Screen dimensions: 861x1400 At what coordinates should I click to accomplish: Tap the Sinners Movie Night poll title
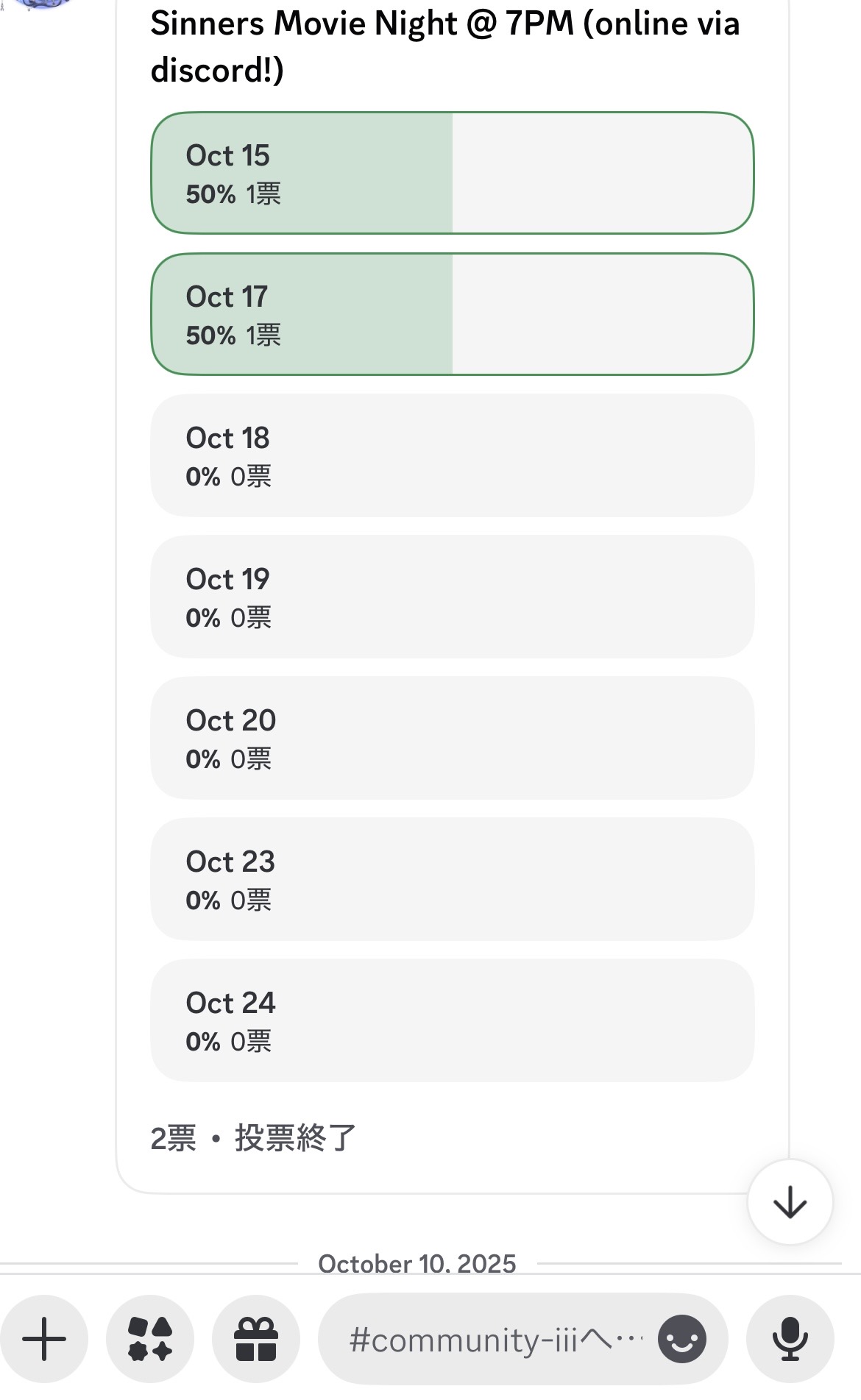click(x=444, y=47)
